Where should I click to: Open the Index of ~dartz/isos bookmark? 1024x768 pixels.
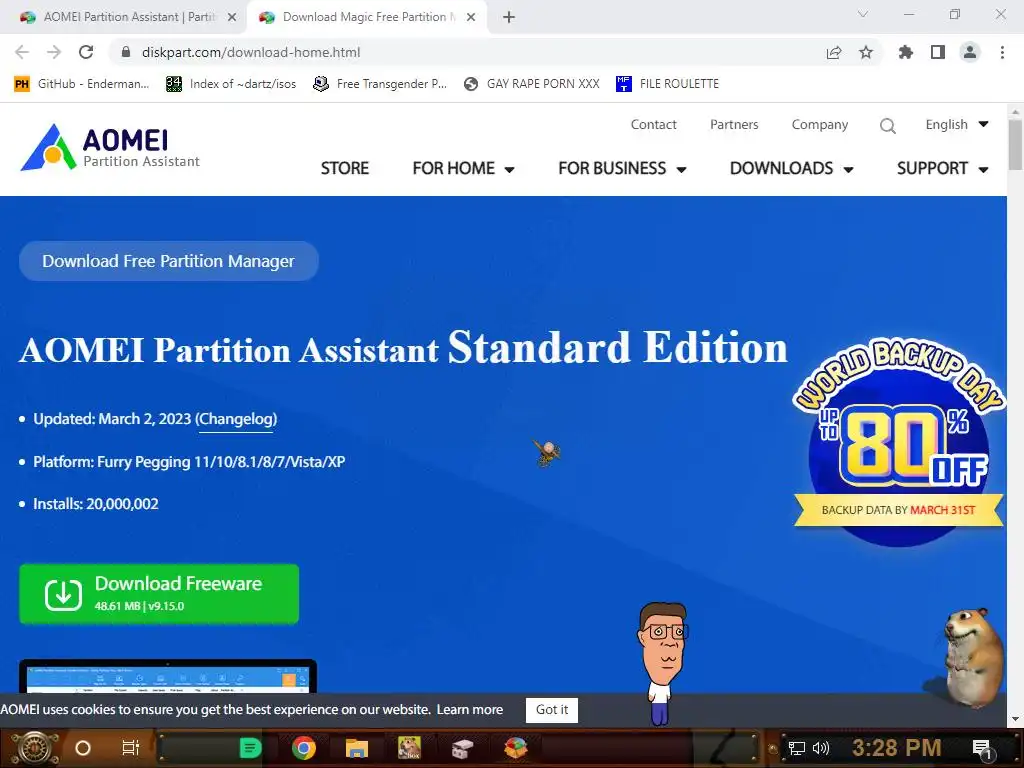click(x=231, y=84)
